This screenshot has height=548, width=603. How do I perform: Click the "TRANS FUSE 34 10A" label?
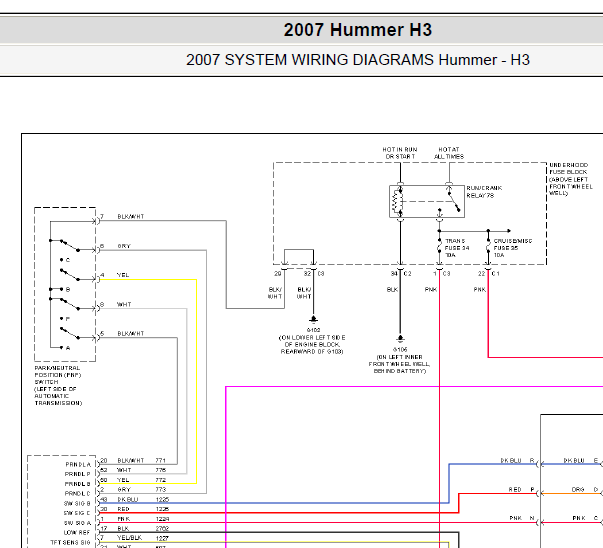[457, 248]
